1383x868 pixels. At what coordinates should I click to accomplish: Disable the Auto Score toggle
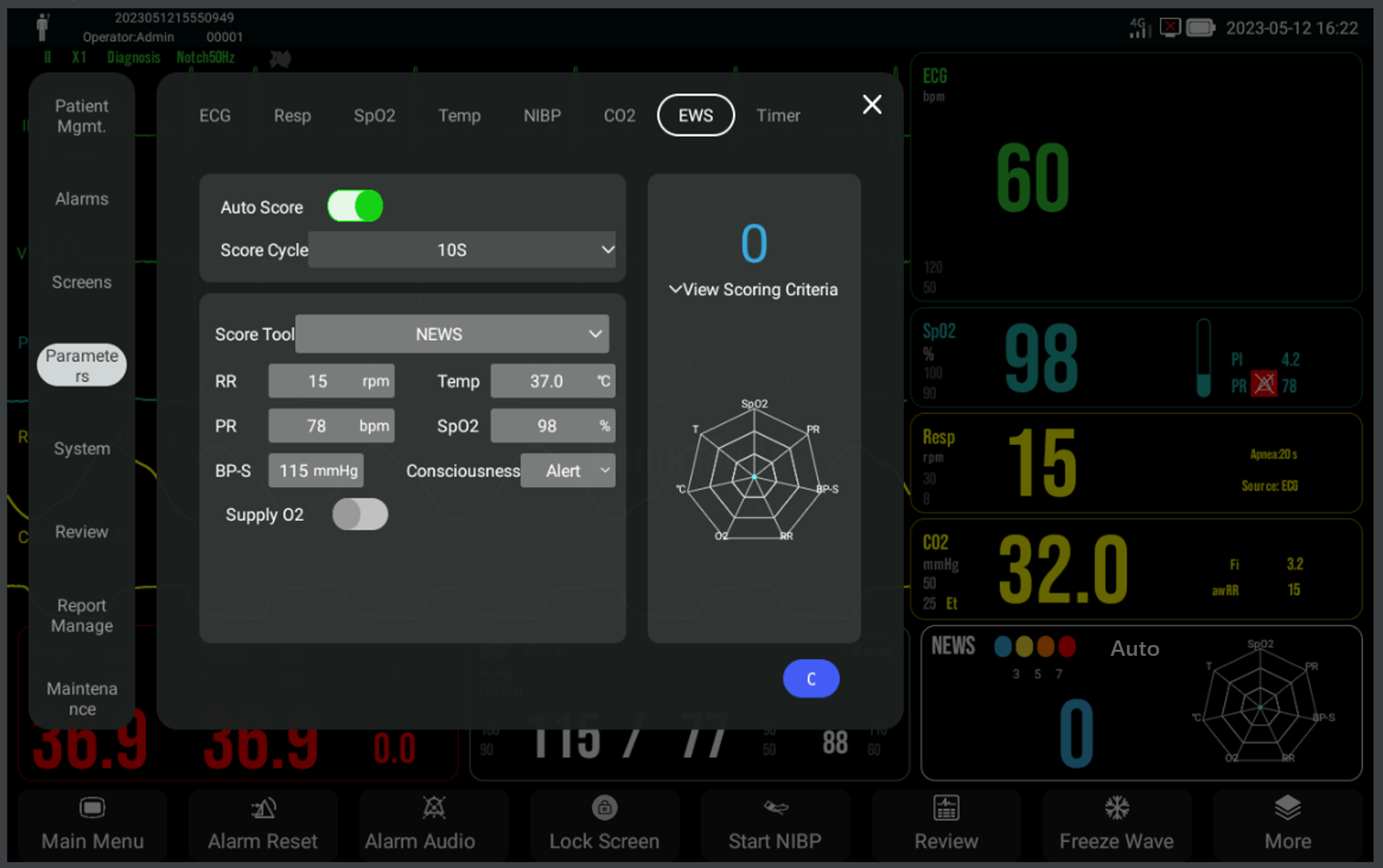point(355,207)
